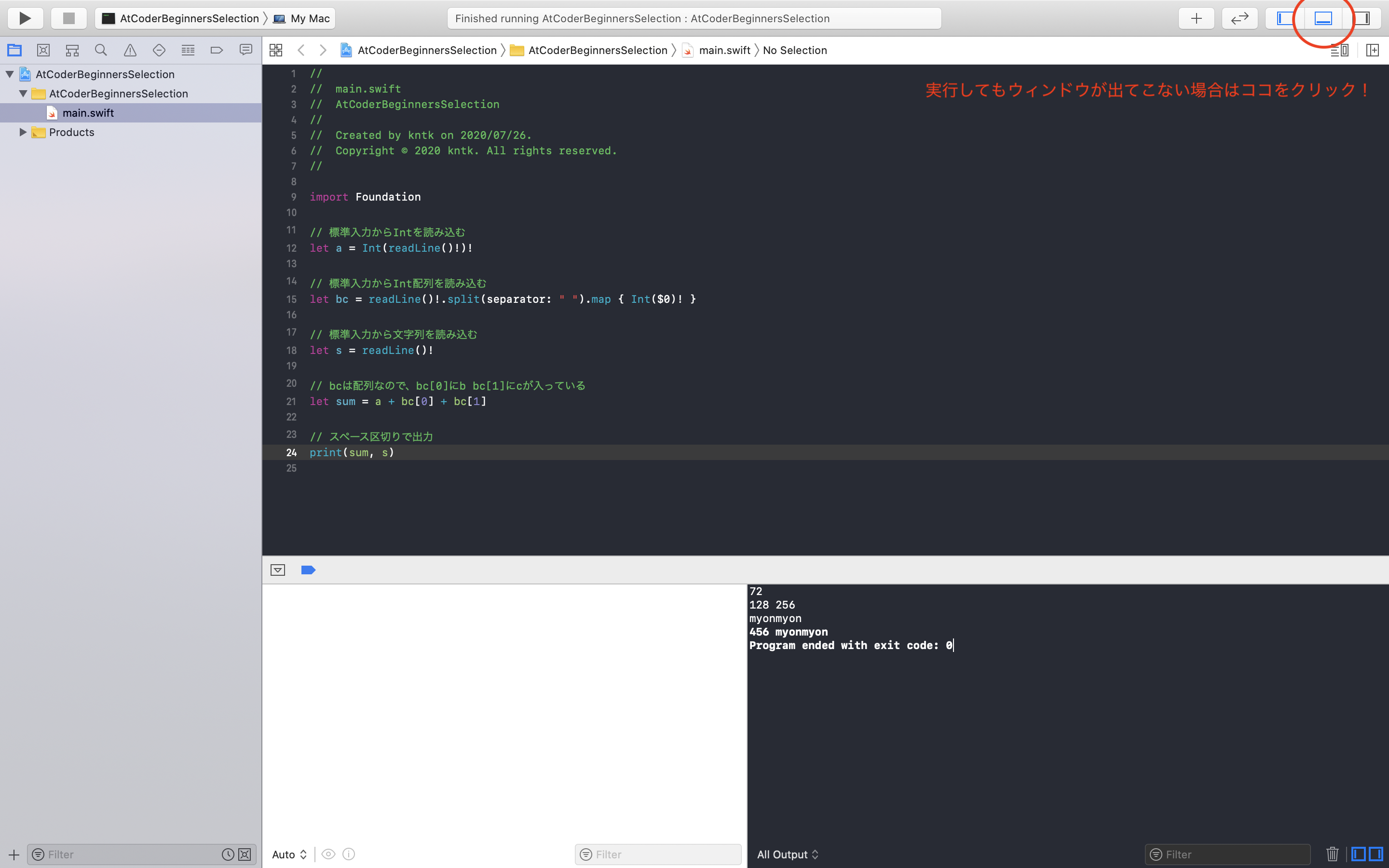The image size is (1389, 868).
Task: Expand the Products folder
Action: [23, 132]
